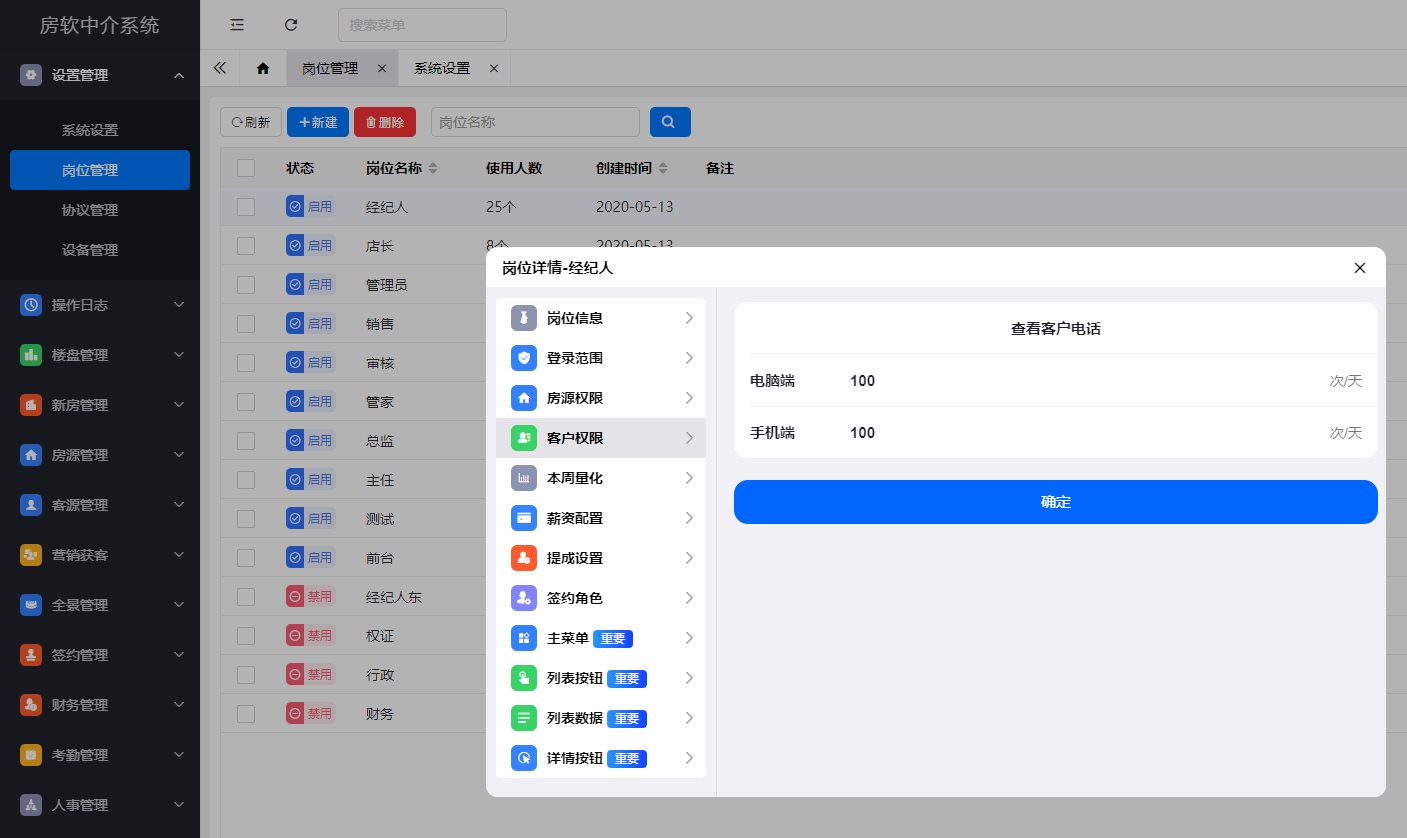Click the 启用 status badge for 管理员

310,285
